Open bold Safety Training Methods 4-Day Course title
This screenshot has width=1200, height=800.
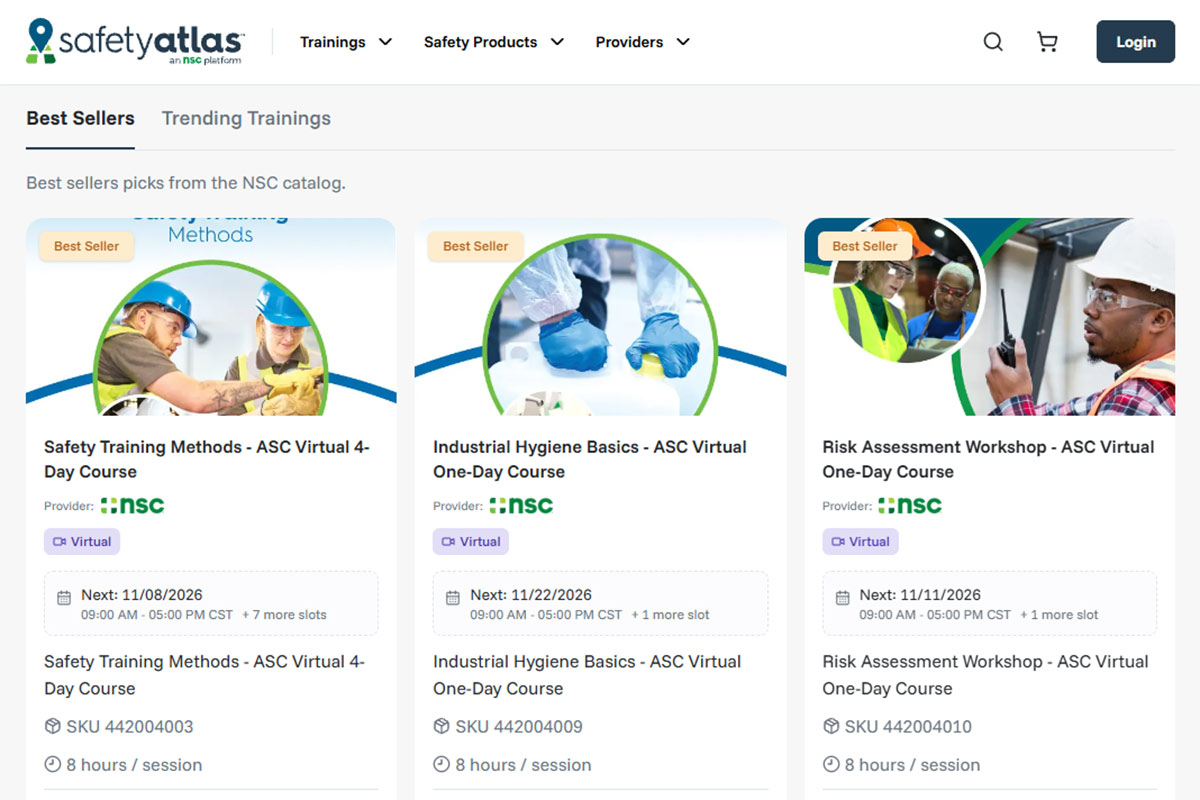pyautogui.click(x=207, y=459)
